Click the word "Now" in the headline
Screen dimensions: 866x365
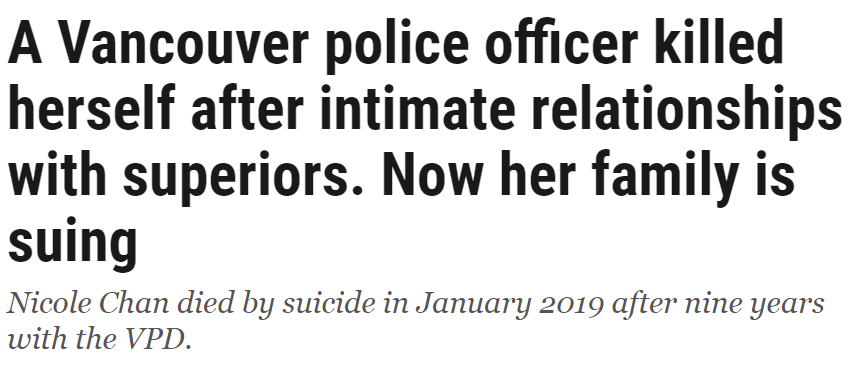[x=432, y=175]
